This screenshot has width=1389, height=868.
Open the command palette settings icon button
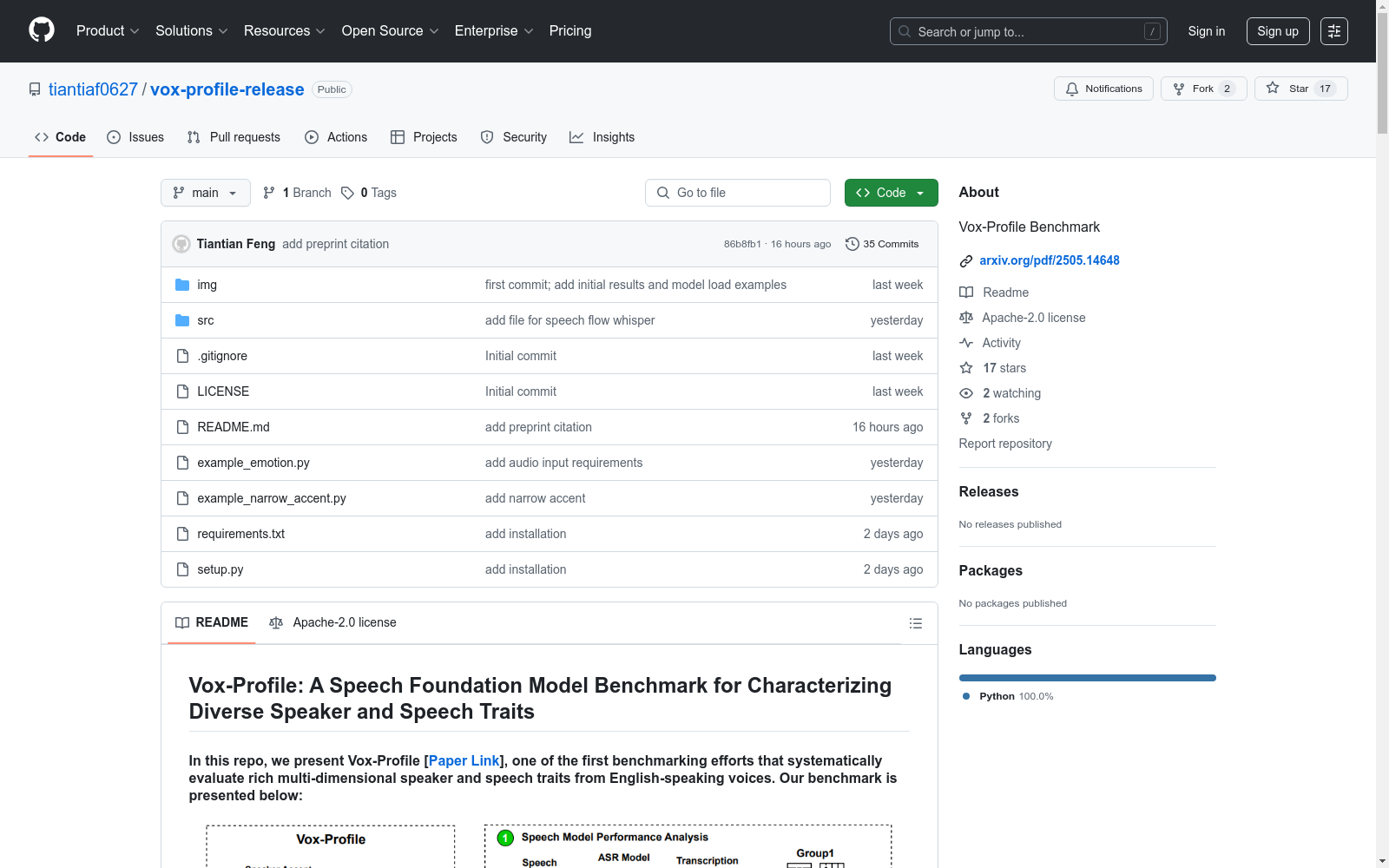(x=1334, y=31)
